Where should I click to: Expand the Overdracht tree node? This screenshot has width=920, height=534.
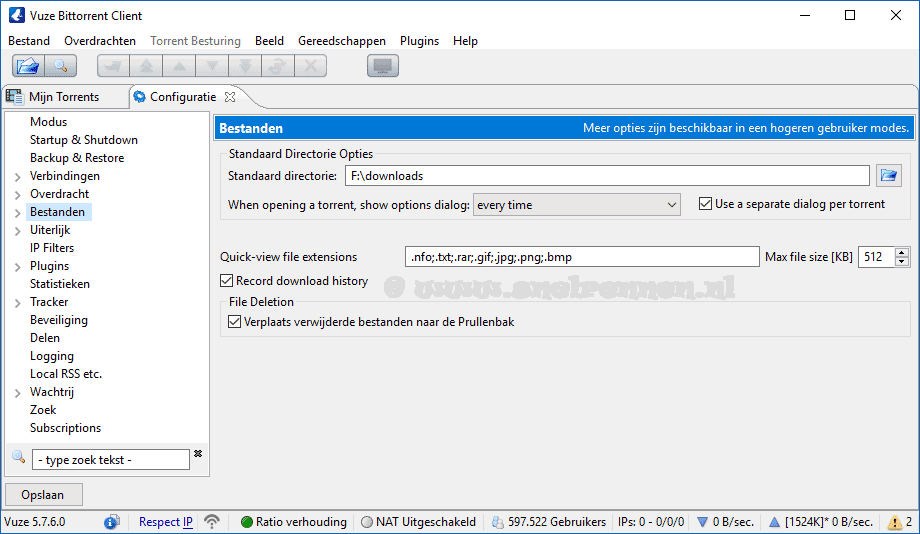click(18, 195)
